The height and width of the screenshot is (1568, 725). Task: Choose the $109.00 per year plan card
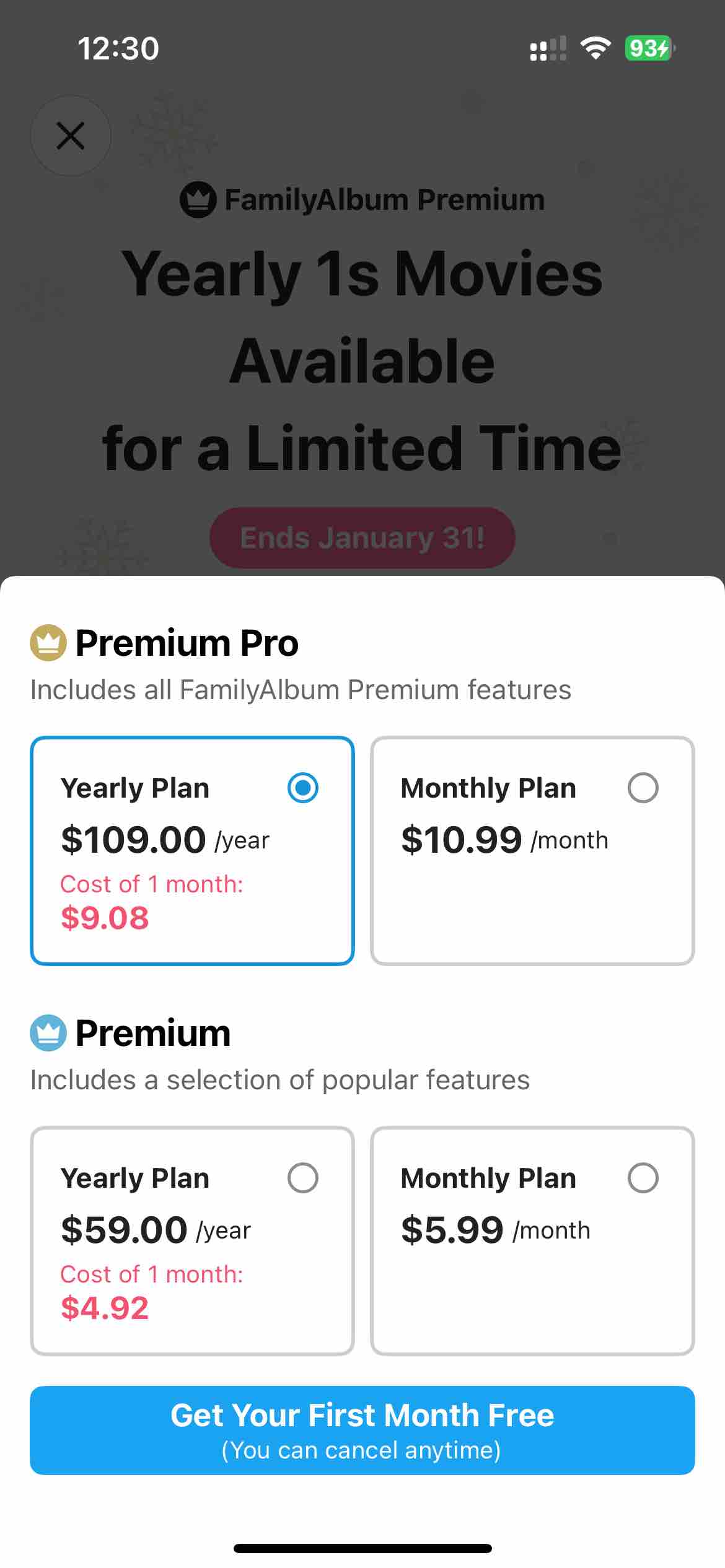click(x=192, y=850)
